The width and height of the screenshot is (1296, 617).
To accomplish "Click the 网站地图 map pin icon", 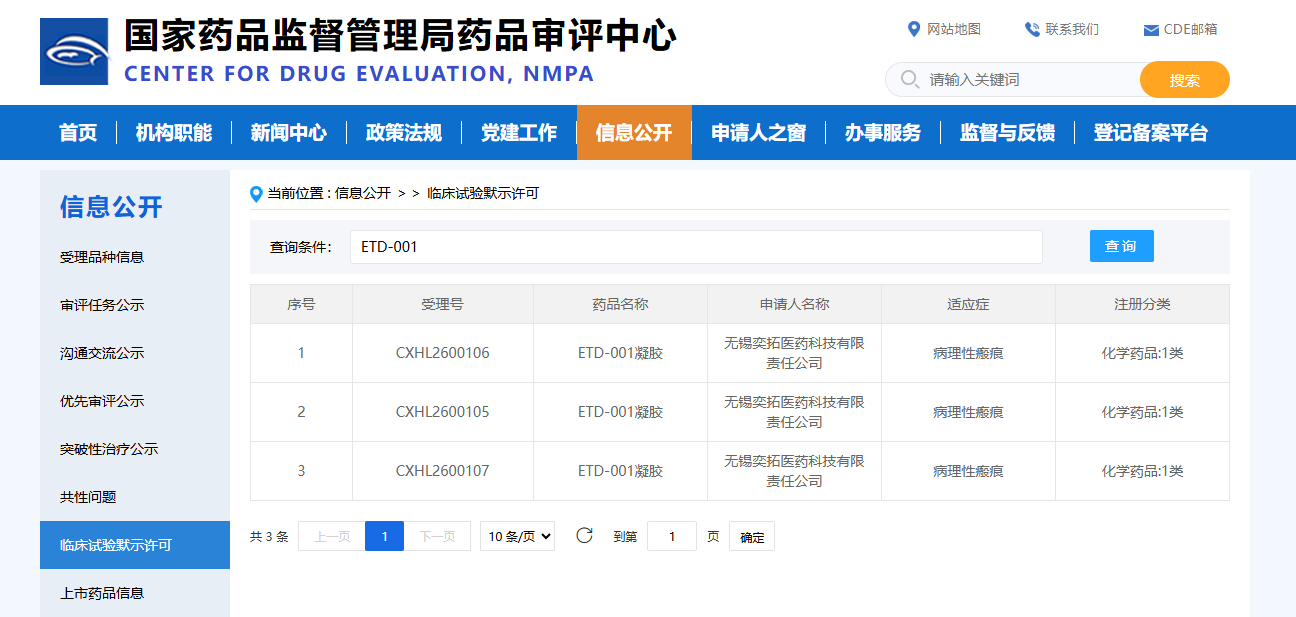I will 912,29.
